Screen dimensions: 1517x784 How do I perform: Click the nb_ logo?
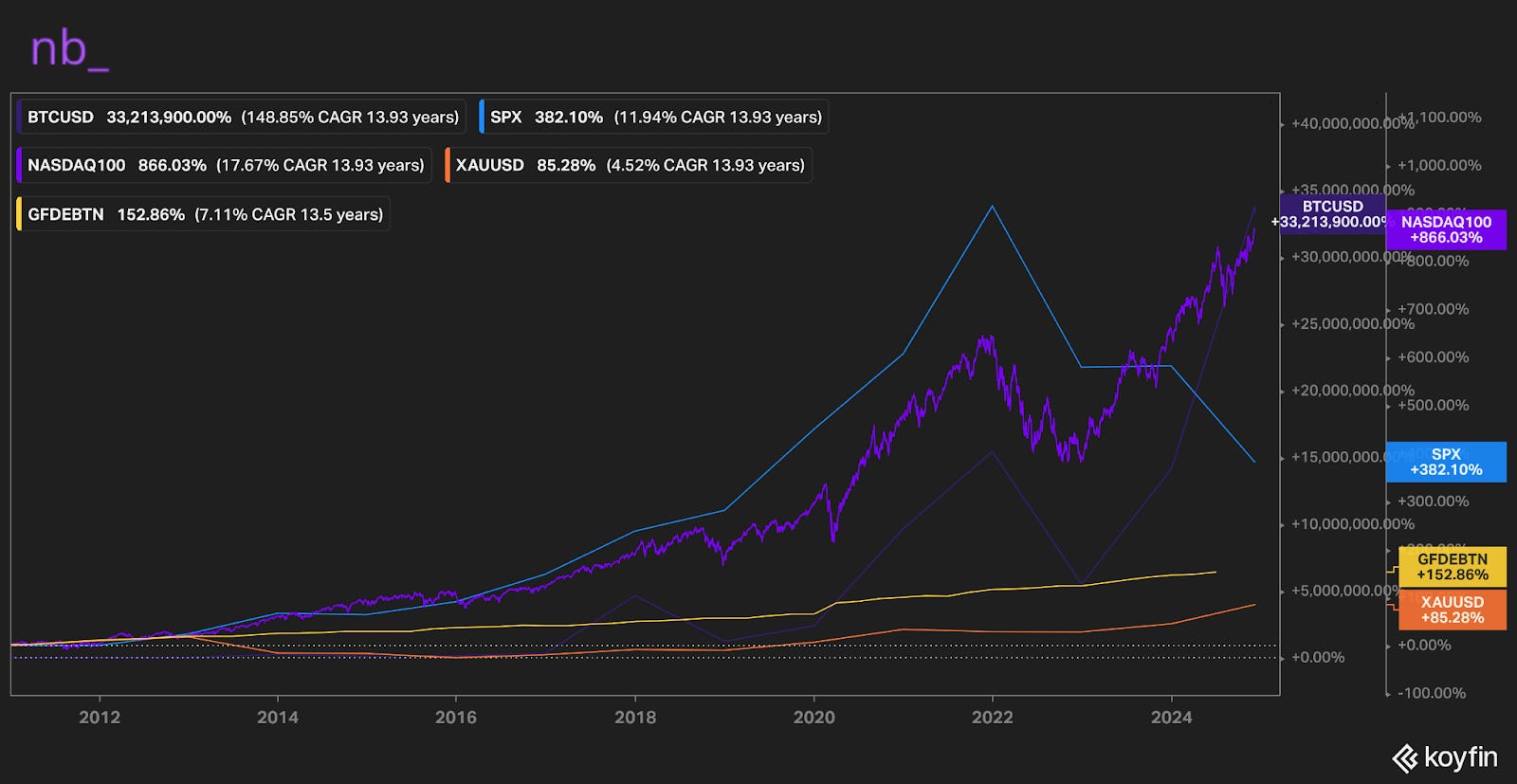[69, 49]
